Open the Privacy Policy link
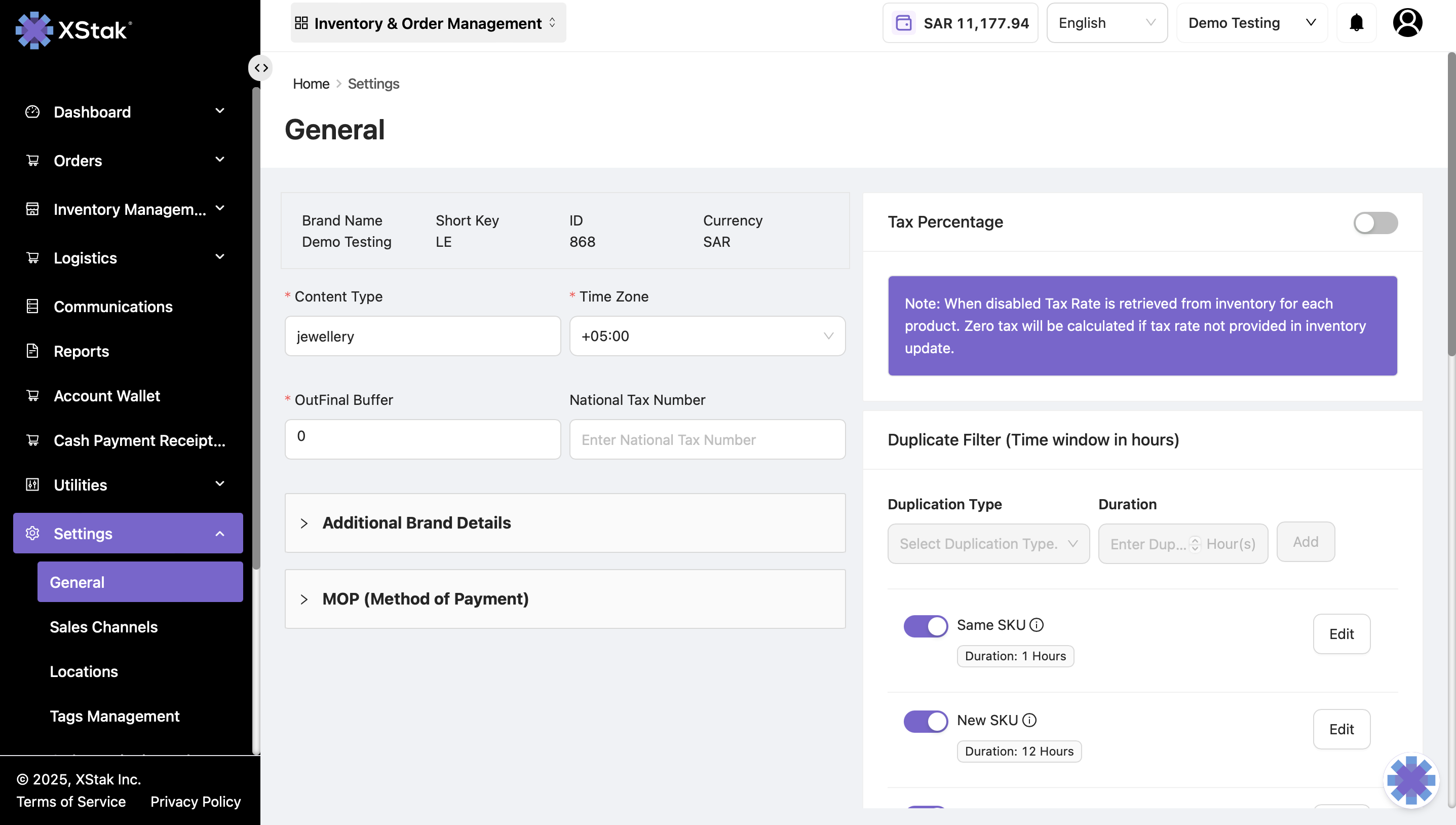This screenshot has height=825, width=1456. coord(196,802)
